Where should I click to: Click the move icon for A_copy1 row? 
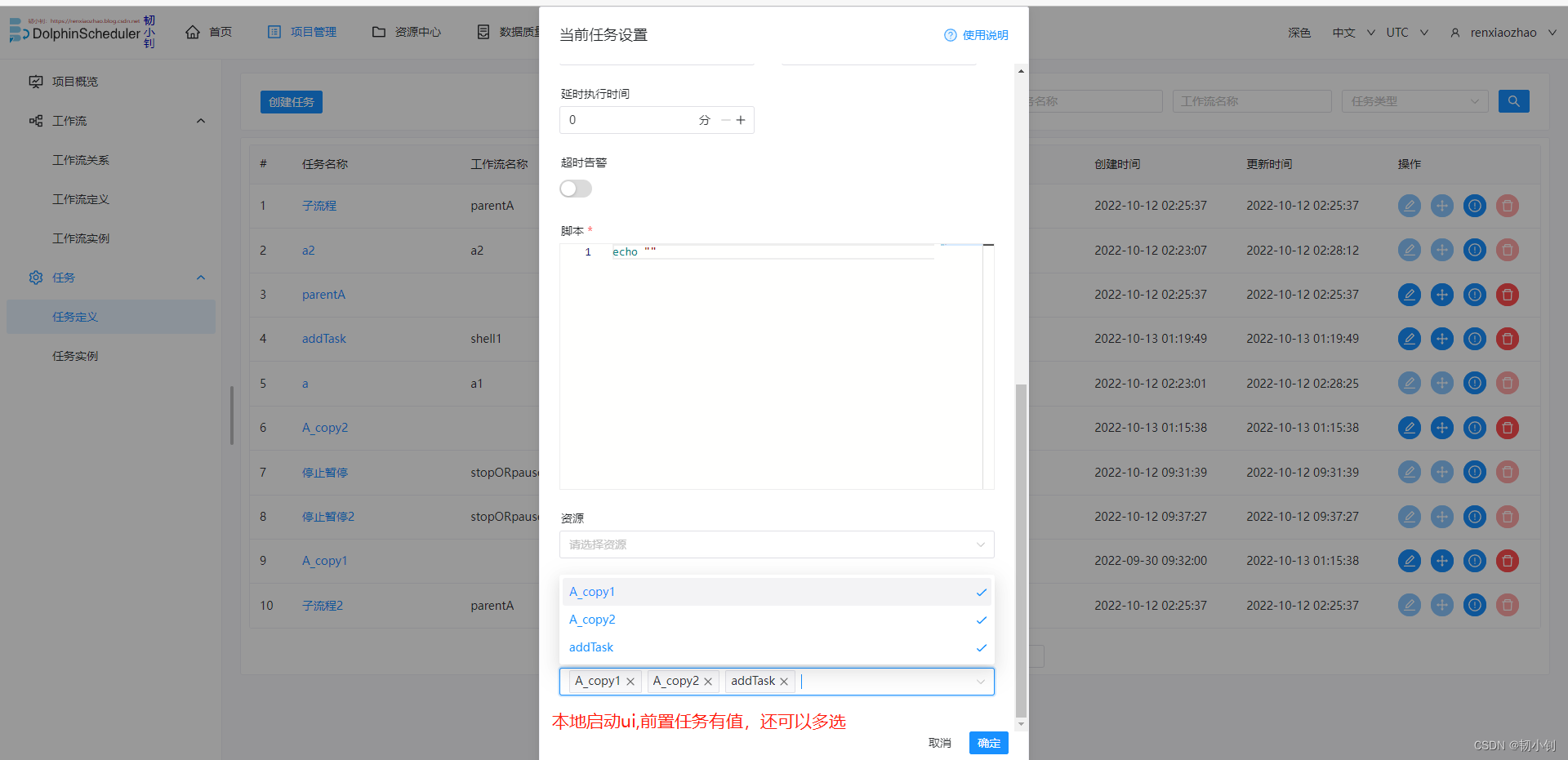[1442, 561]
